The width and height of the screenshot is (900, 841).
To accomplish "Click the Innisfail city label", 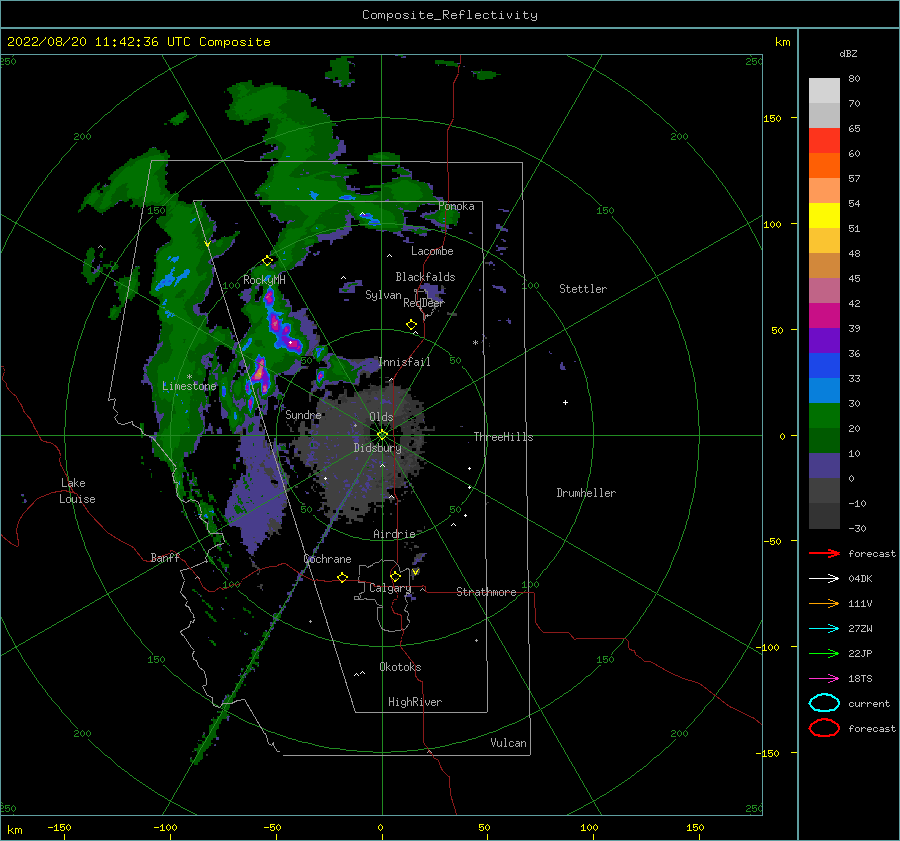I will 404,362.
